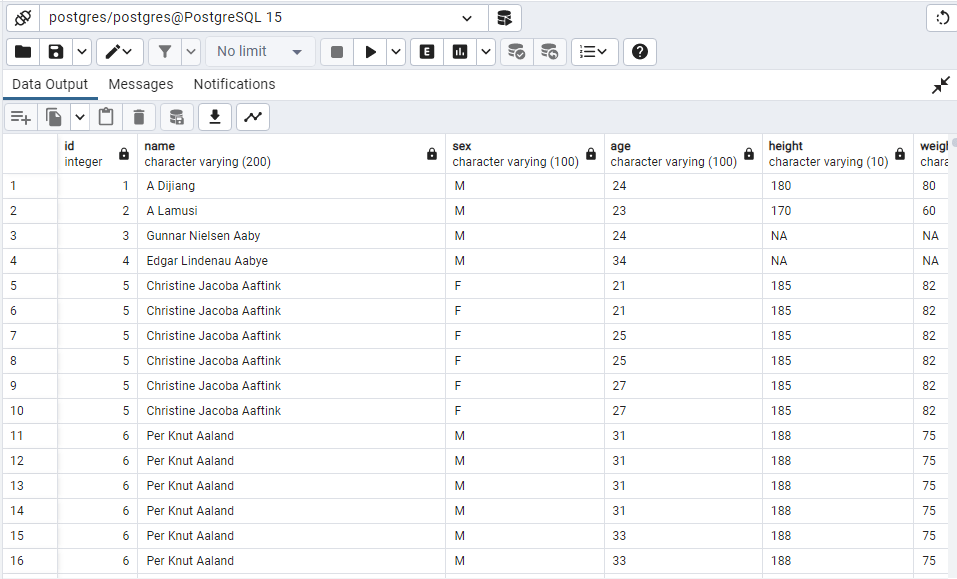This screenshot has height=579, width=957.
Task: Click the Commit transaction icon
Action: point(516,52)
